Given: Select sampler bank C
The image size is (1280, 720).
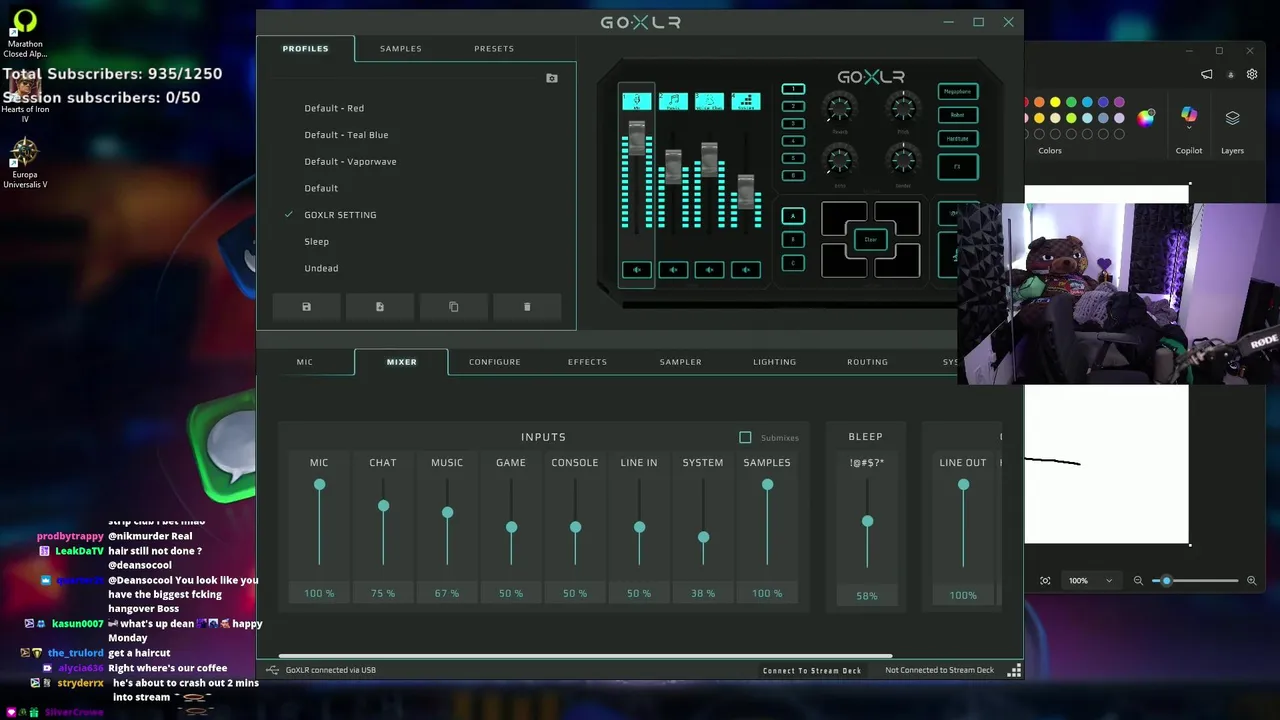Looking at the screenshot, I should coord(793,263).
